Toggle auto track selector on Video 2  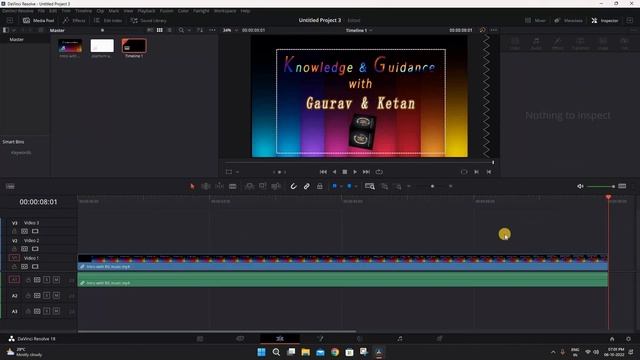pyautogui.click(x=24, y=249)
